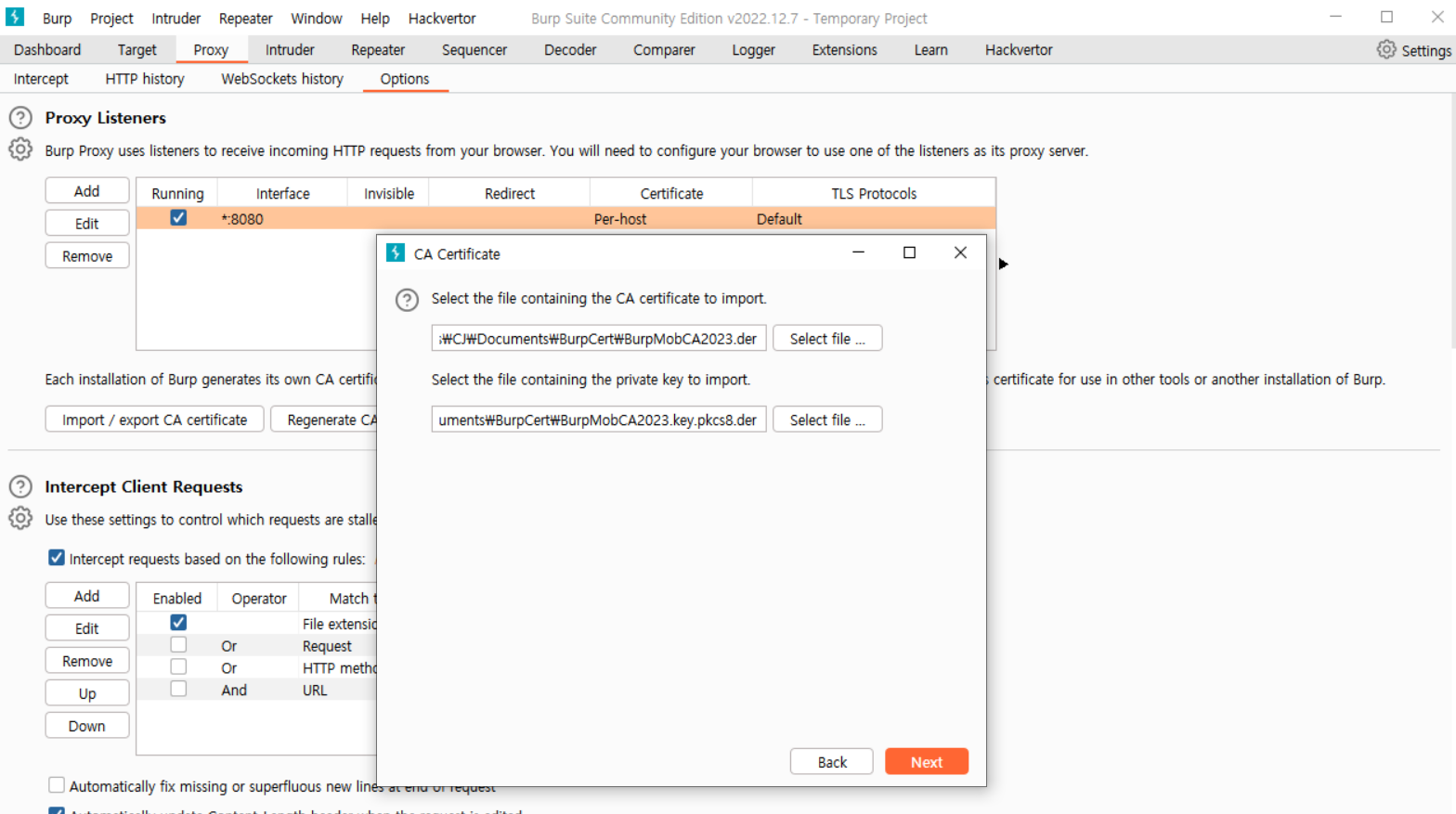Sort listeners by TLS Protocols column header
This screenshot has height=814, width=1456.
tap(874, 193)
